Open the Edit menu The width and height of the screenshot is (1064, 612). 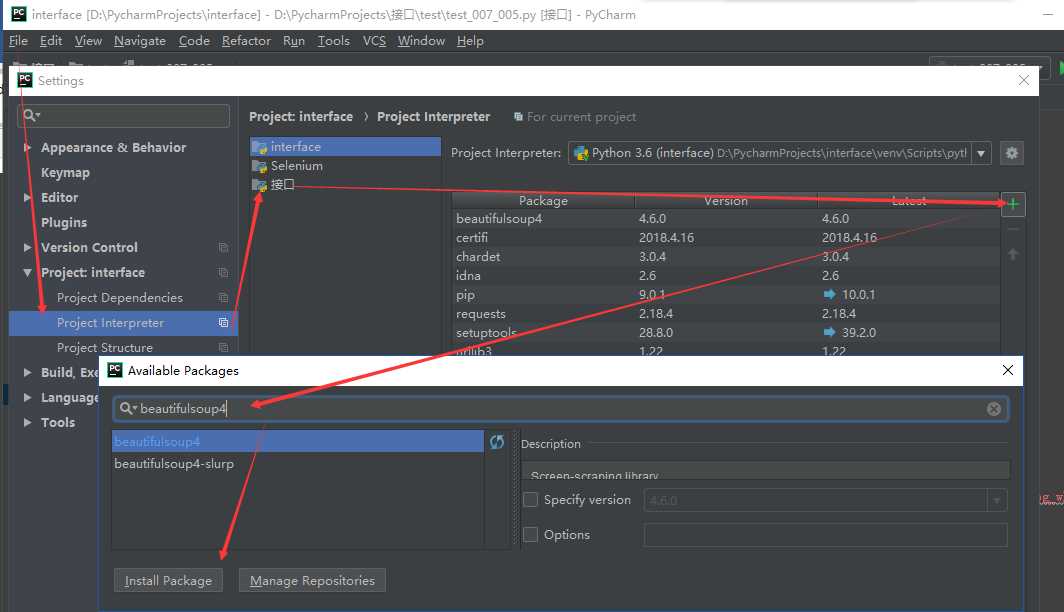[51, 41]
